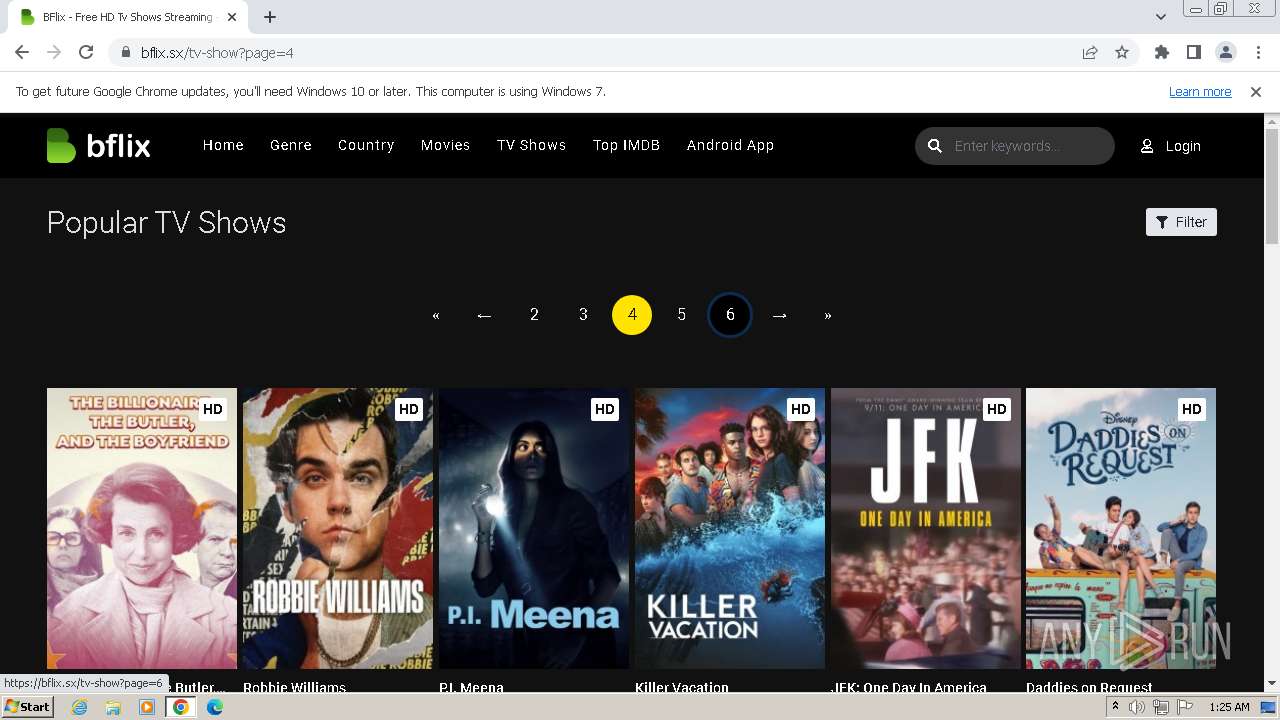Show hidden tray icons arrow
The image size is (1280, 720).
click(x=1115, y=707)
